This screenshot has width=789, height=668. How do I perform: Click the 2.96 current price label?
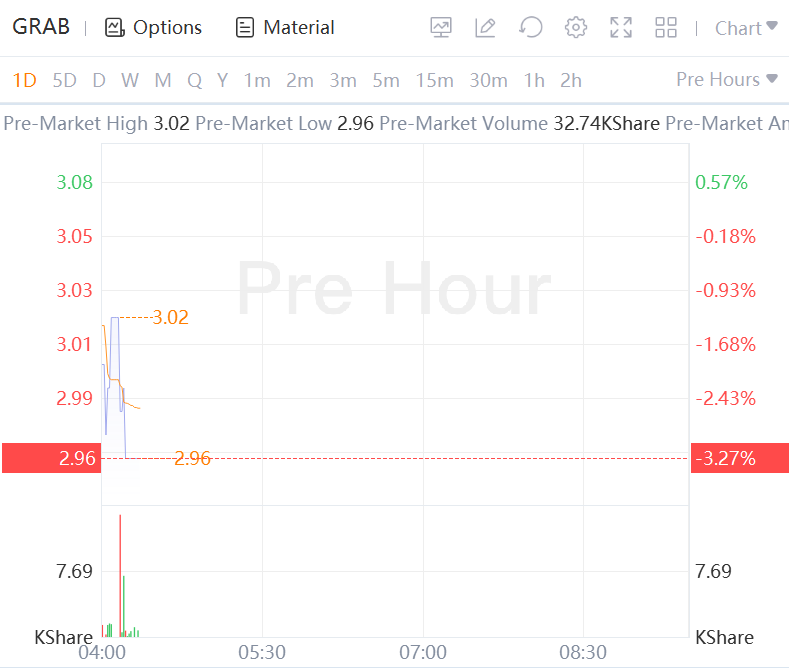point(51,459)
